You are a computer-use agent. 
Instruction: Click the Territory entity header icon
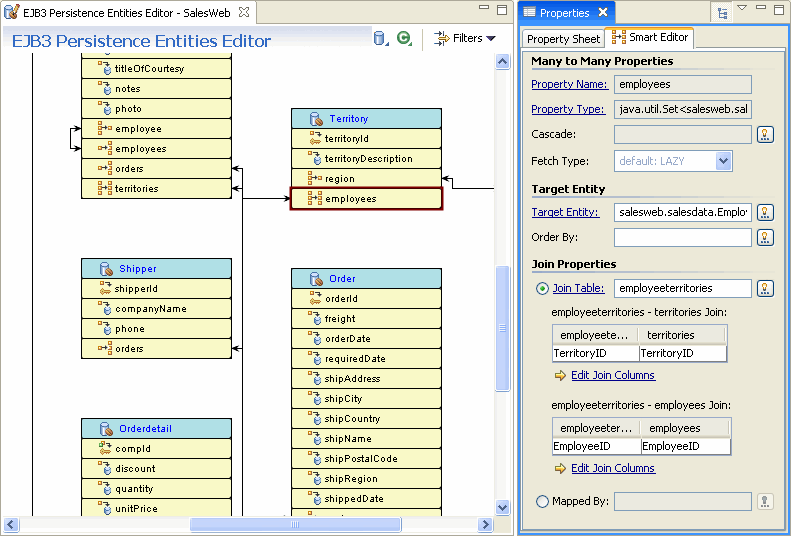coord(316,119)
